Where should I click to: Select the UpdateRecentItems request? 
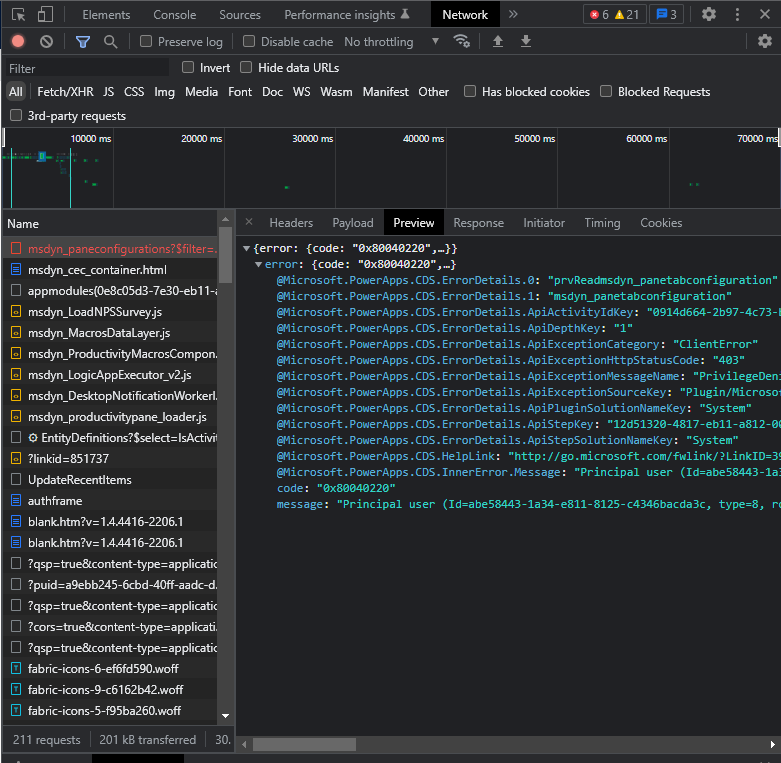(x=110, y=480)
